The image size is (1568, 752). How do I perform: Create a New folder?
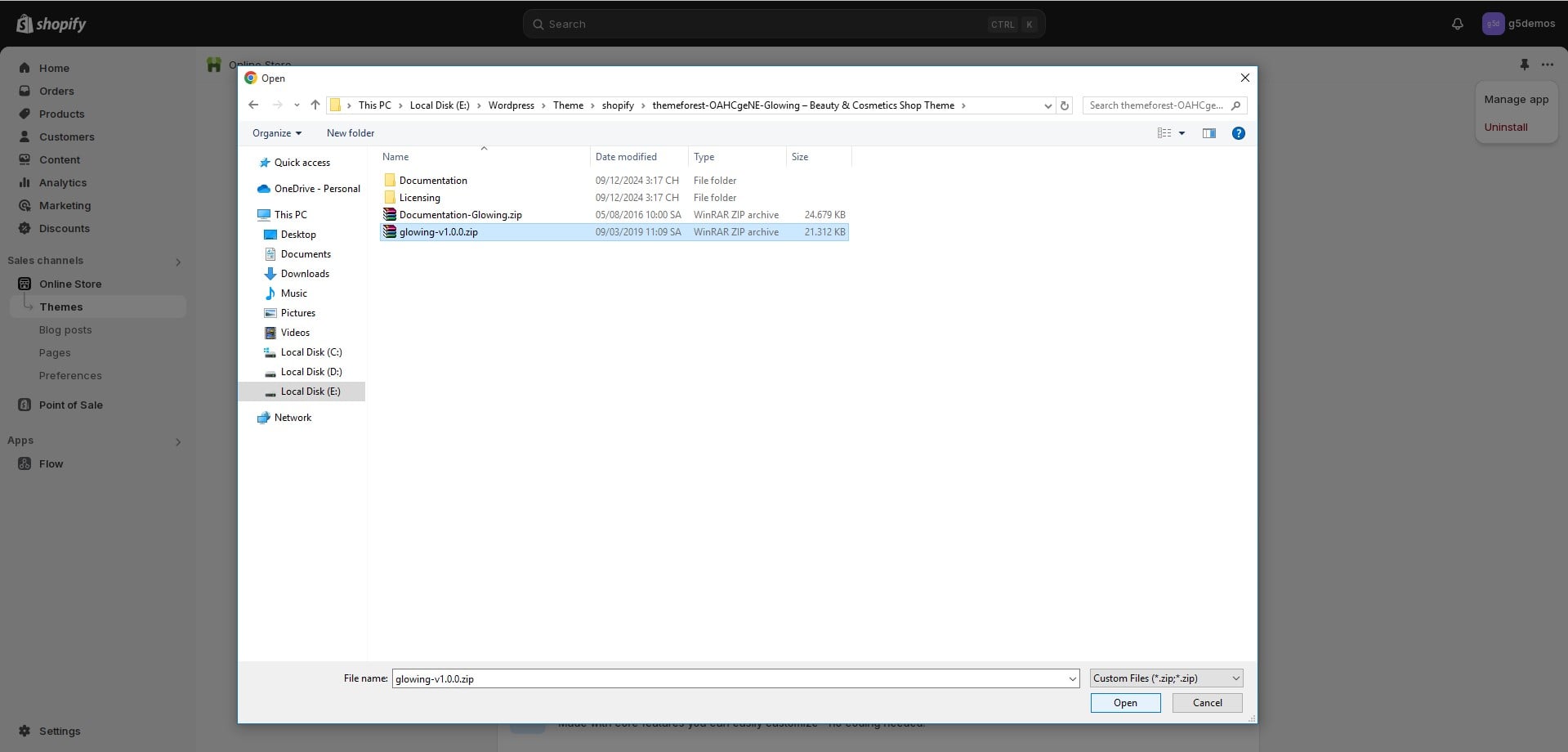click(x=351, y=133)
